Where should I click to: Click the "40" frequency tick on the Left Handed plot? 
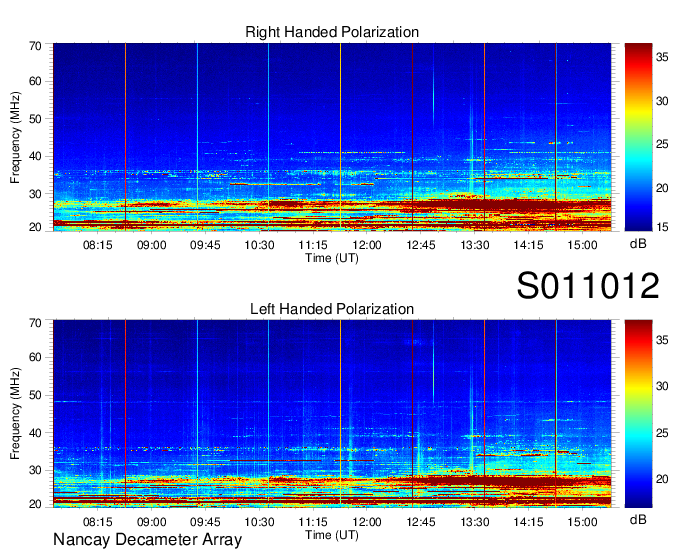[35, 433]
